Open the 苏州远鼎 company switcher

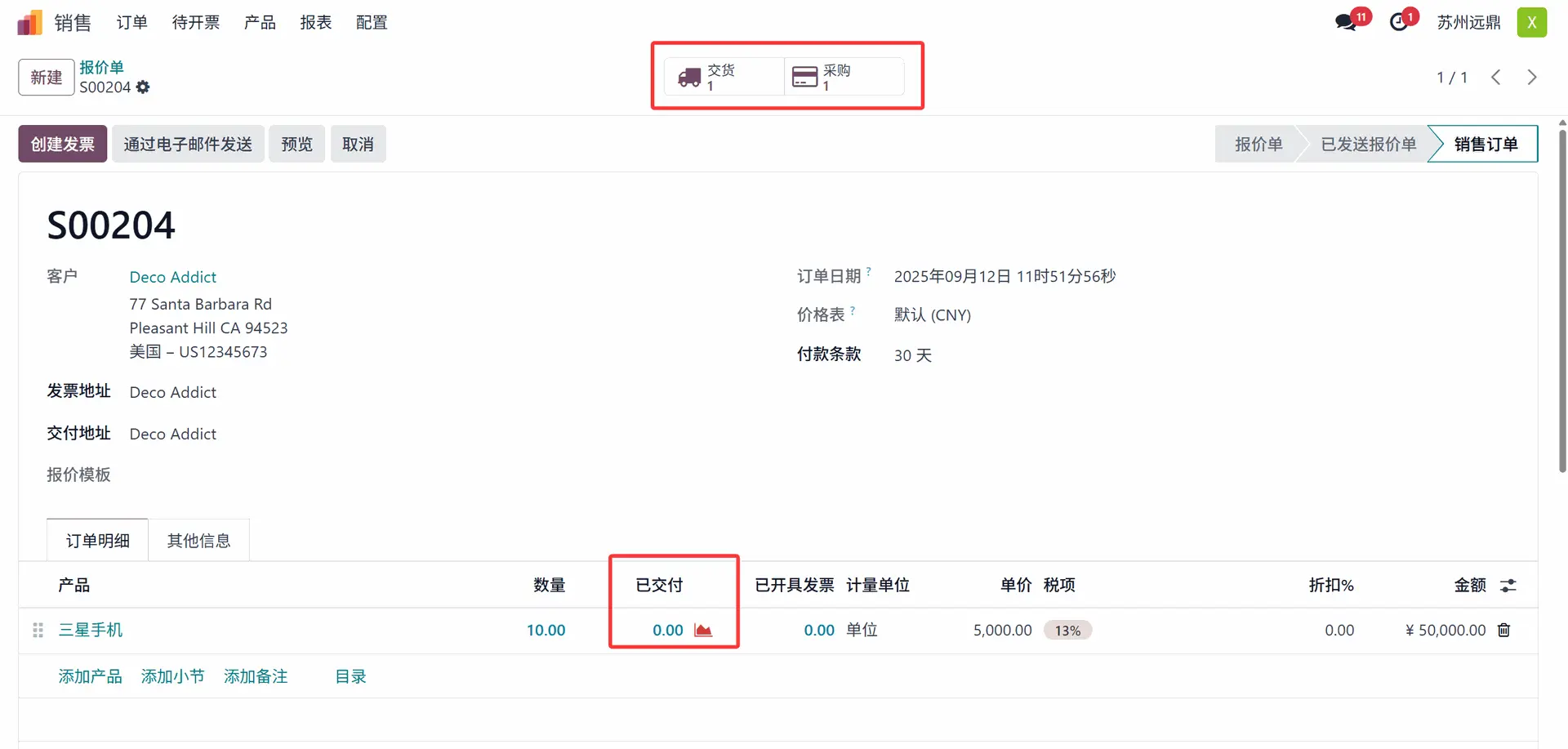click(x=1468, y=22)
